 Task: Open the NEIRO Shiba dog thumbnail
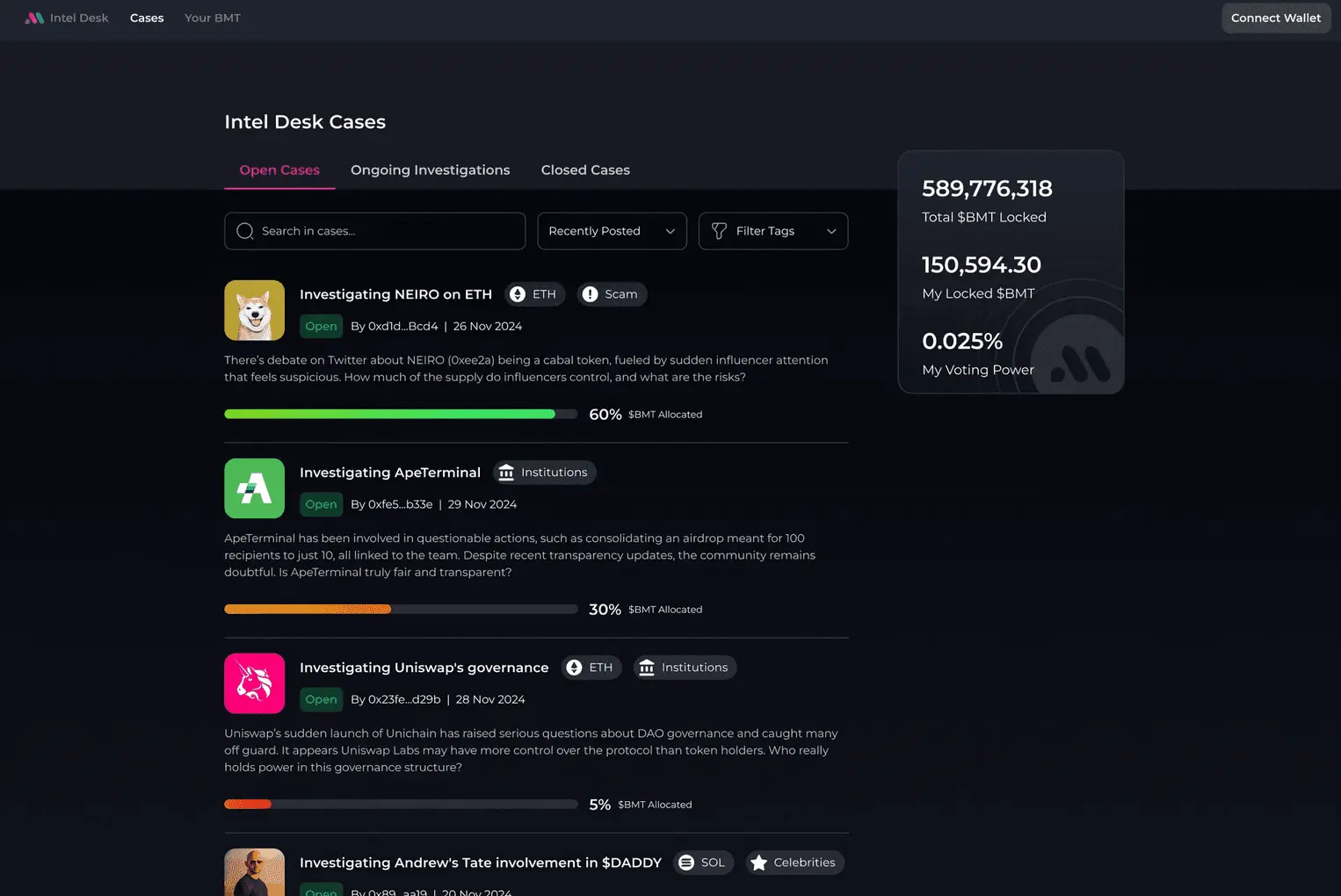(x=254, y=310)
